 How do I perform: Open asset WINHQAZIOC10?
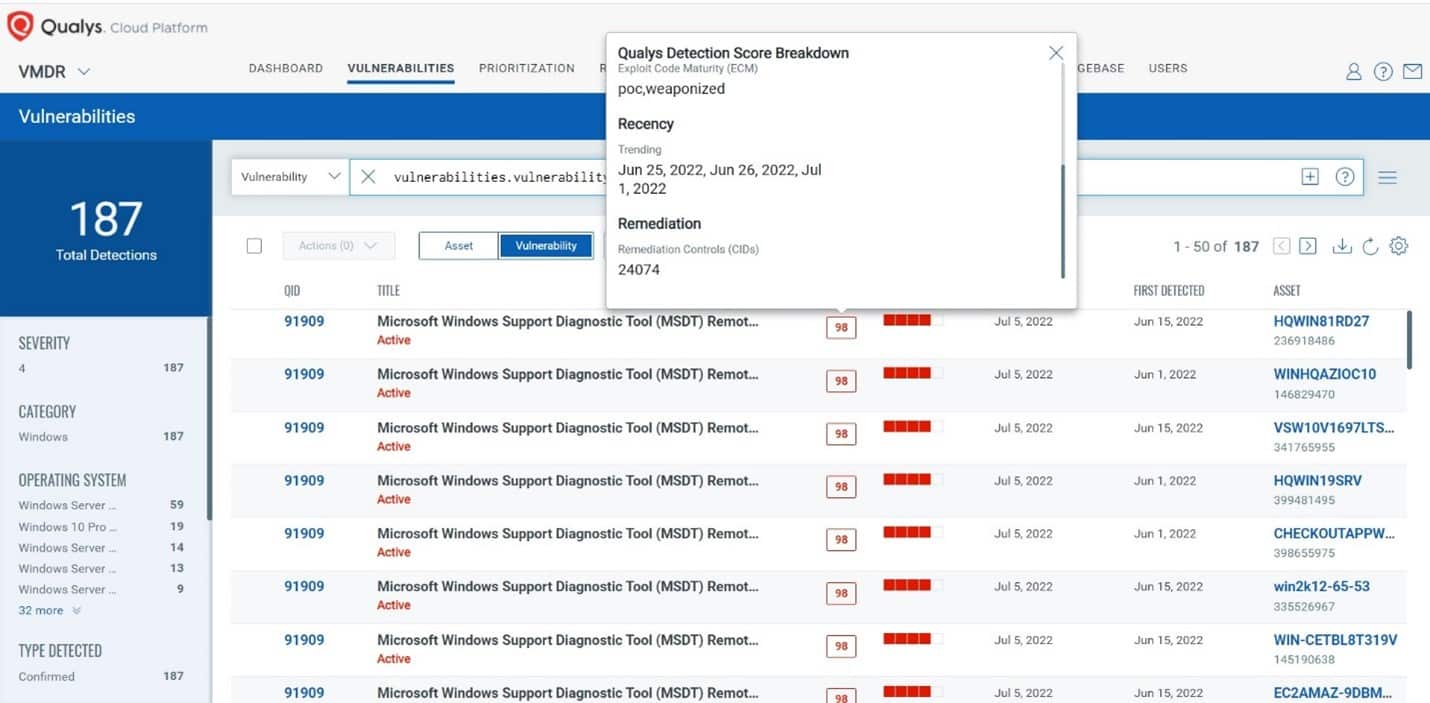1325,374
